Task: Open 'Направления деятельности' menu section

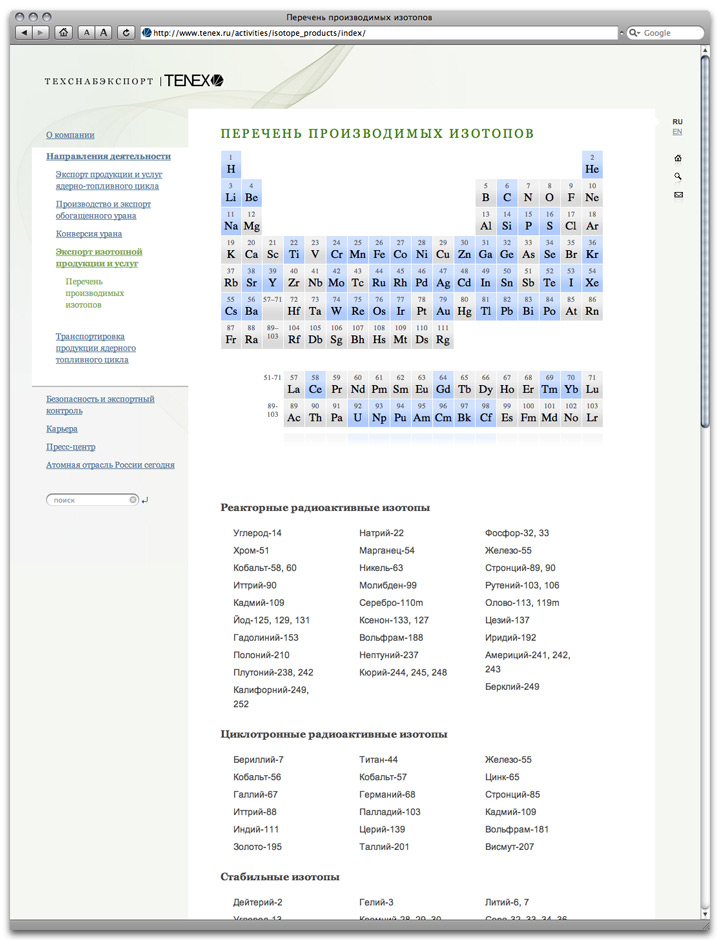Action: pyautogui.click(x=108, y=156)
